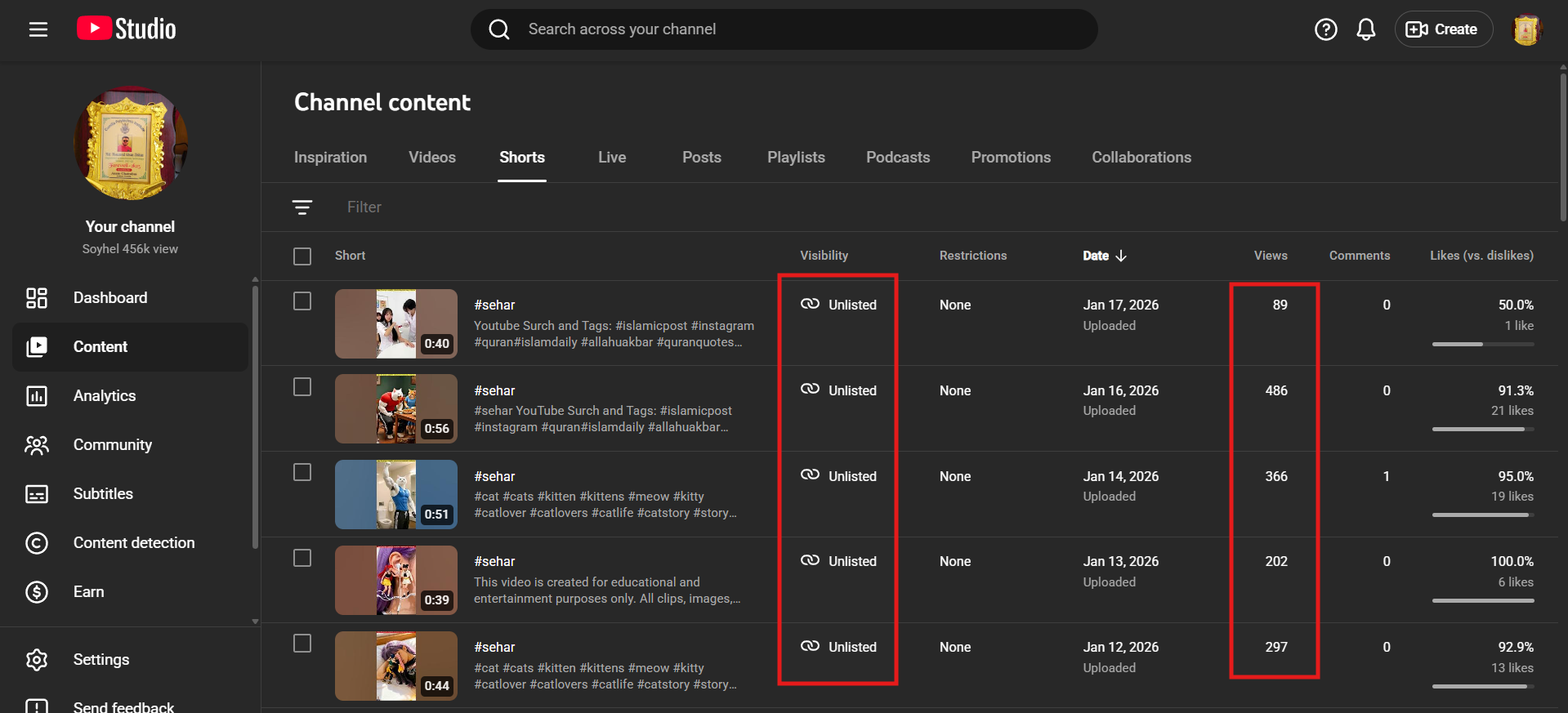This screenshot has height=713, width=1568.
Task: Click the YouTube Studio logo
Action: tap(127, 29)
